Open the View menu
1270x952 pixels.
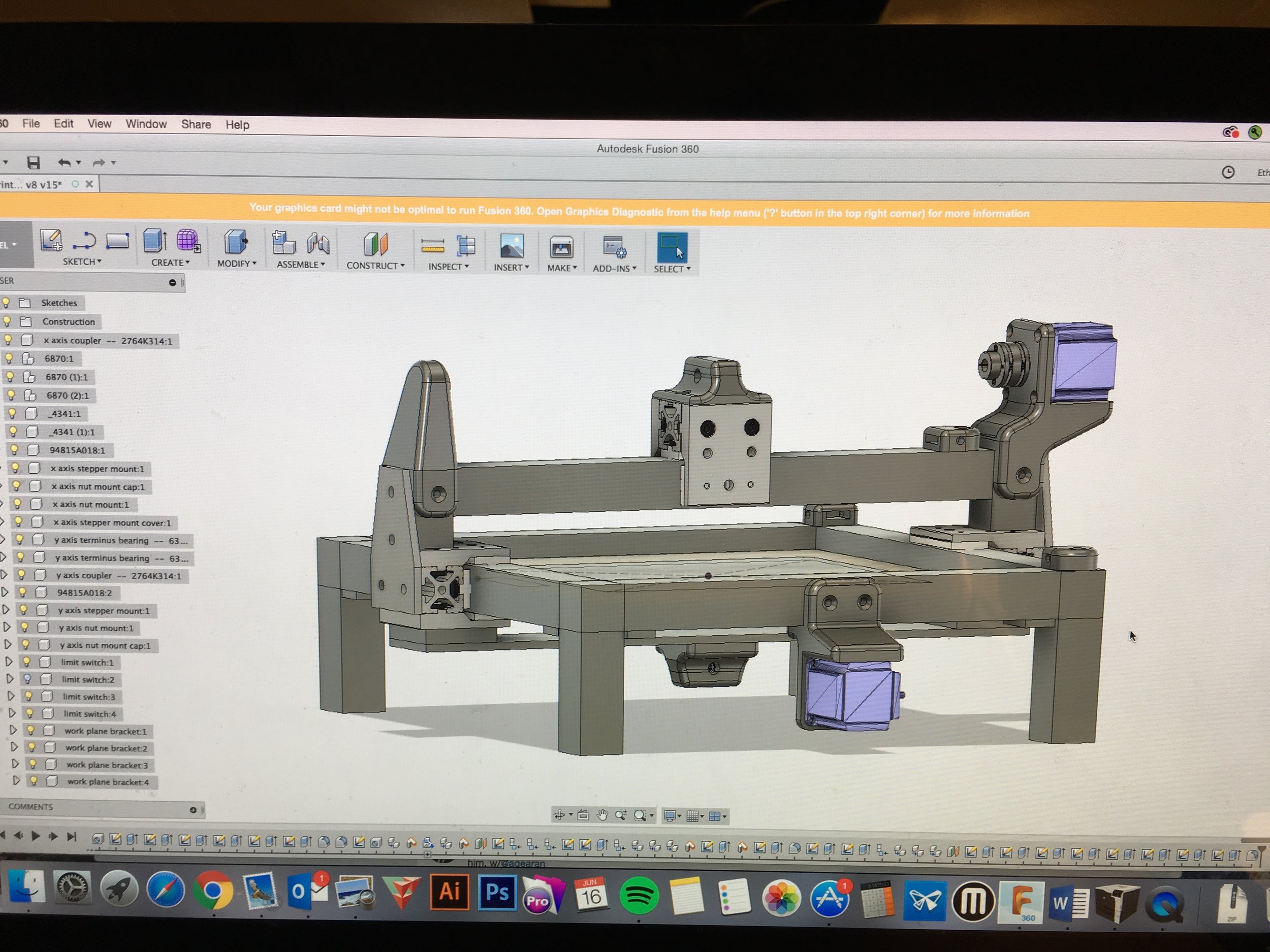pos(100,124)
